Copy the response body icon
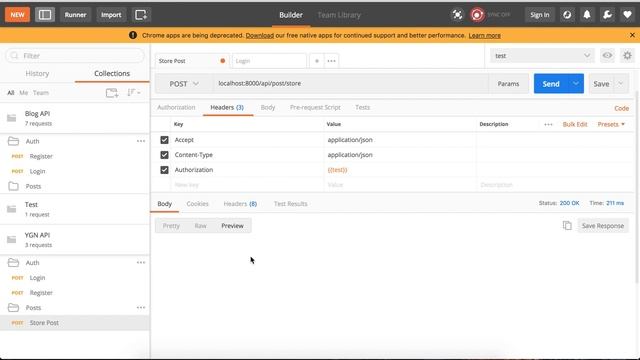This screenshot has width=640, height=360. [567, 226]
